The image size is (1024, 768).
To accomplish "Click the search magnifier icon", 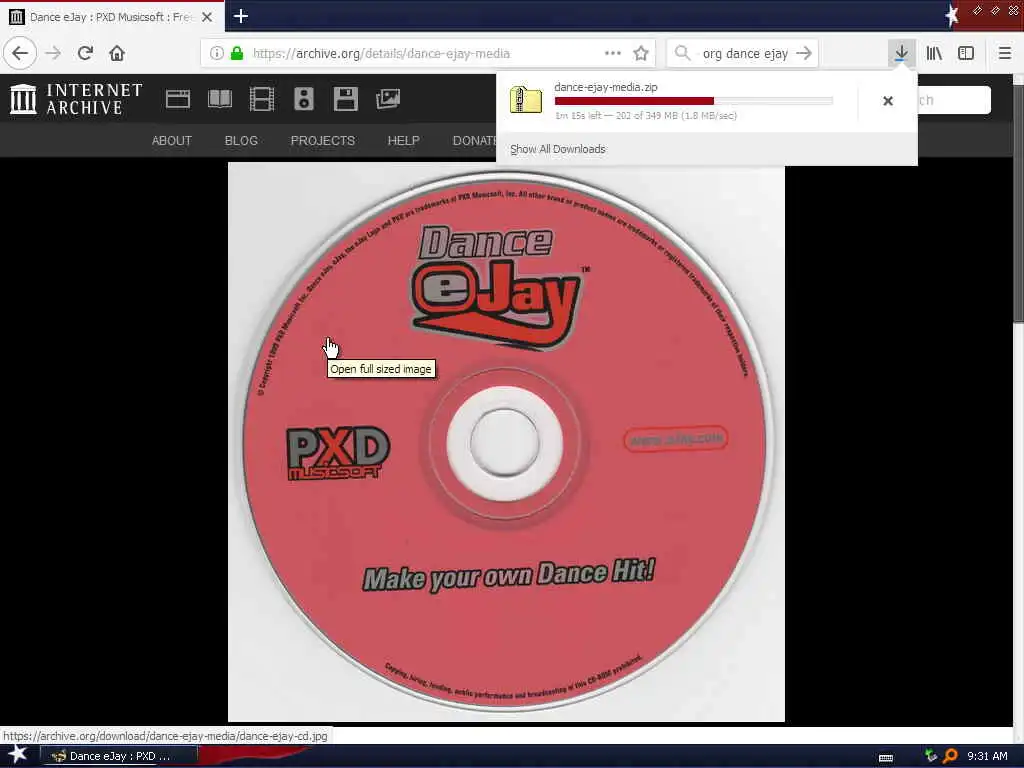I will [682, 53].
